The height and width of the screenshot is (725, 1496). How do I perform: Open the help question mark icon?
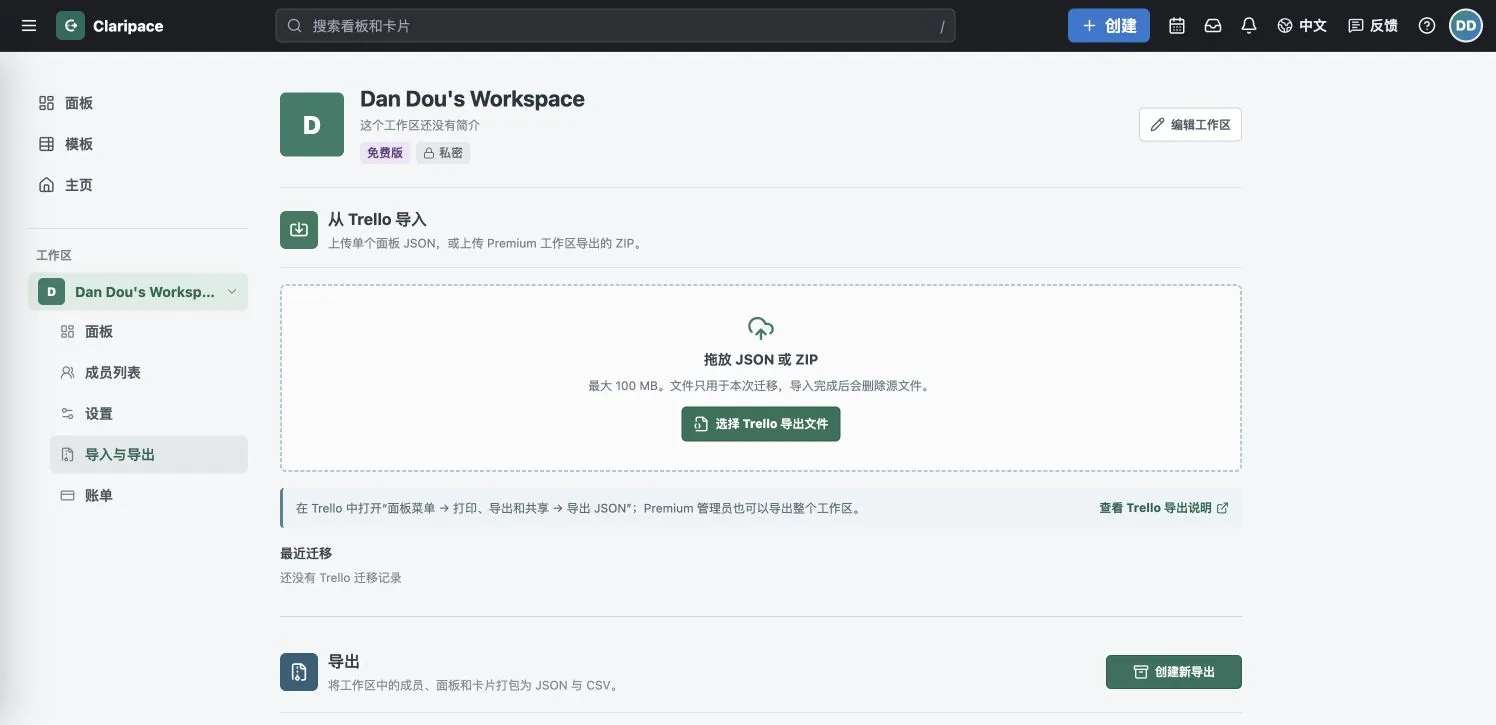(x=1427, y=26)
